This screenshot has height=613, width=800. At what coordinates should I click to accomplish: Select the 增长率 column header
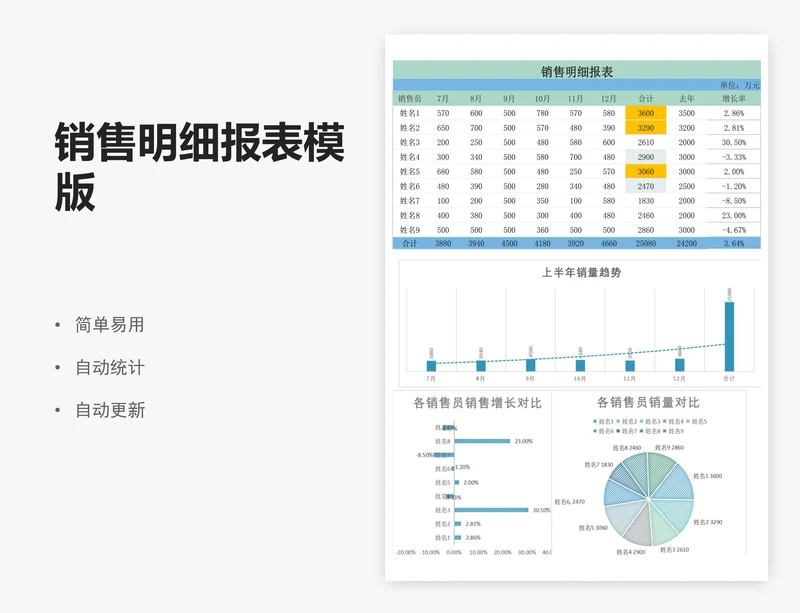(x=734, y=99)
